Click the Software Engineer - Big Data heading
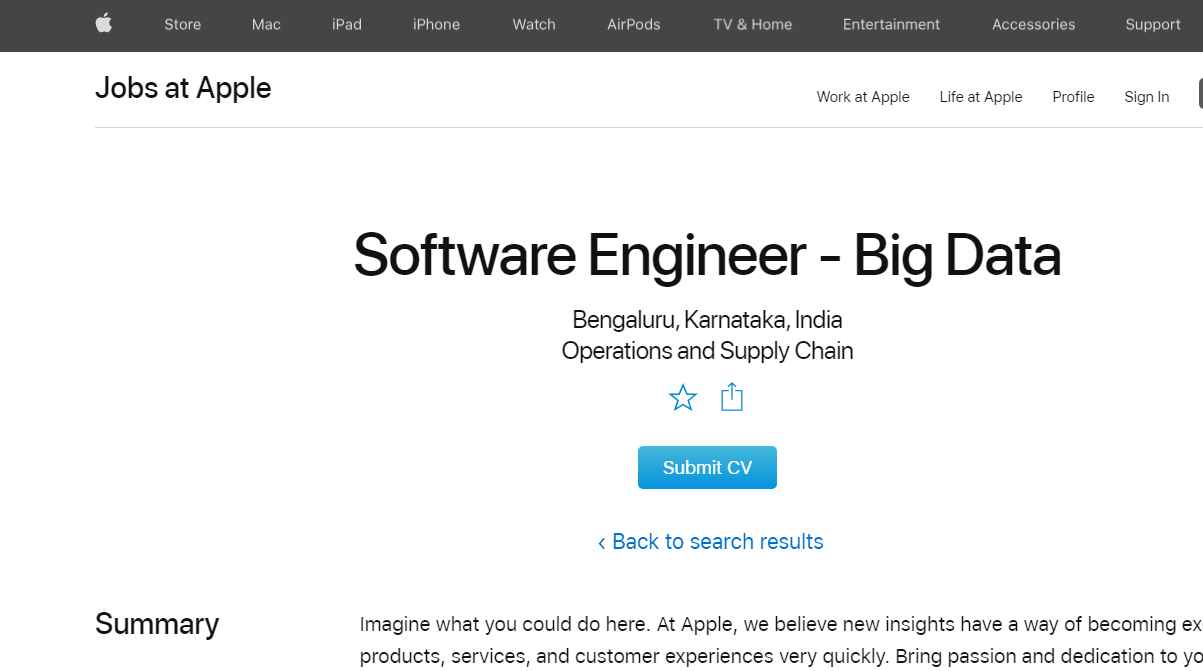 (x=707, y=256)
